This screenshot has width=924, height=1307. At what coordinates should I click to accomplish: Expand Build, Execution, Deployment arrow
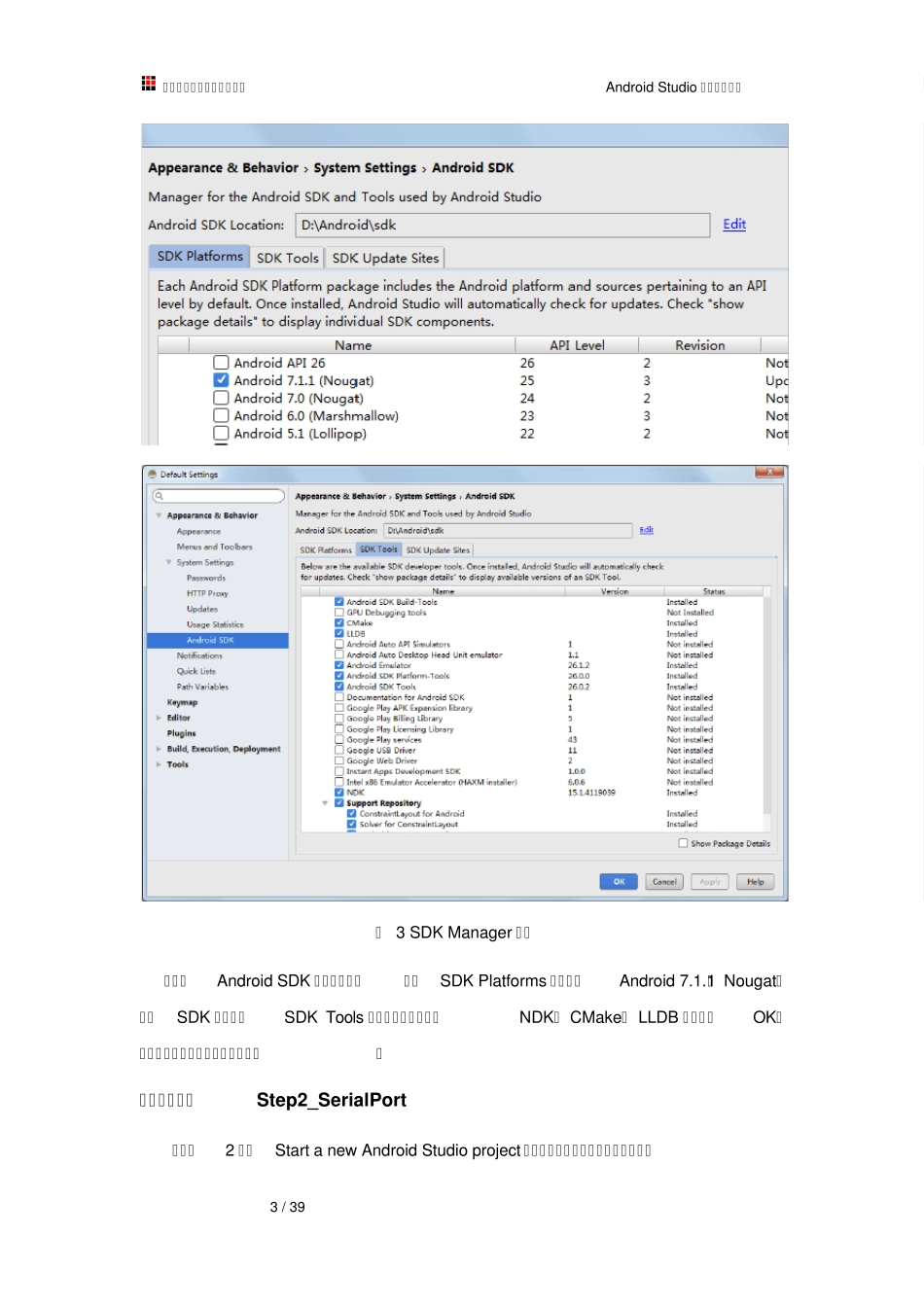(x=159, y=749)
